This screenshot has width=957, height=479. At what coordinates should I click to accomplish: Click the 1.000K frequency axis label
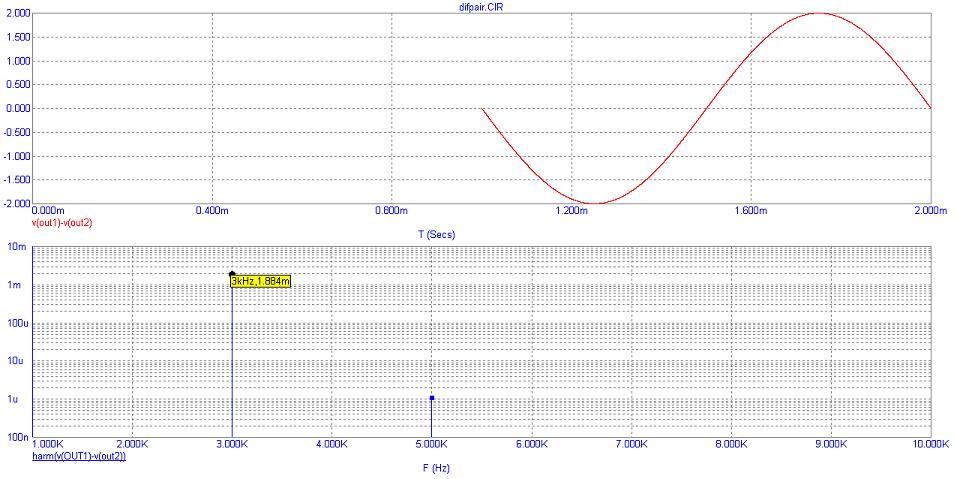pos(48,445)
